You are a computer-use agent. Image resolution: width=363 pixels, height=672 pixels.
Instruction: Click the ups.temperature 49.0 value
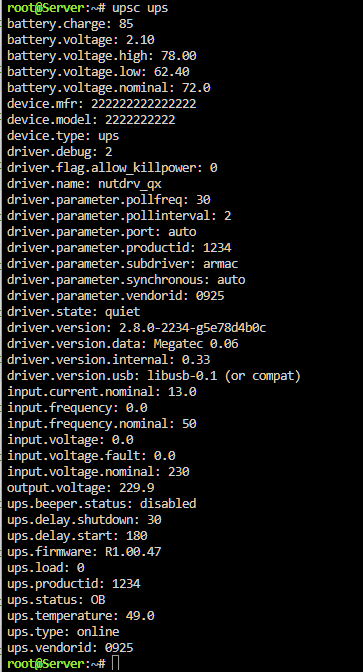[140, 616]
